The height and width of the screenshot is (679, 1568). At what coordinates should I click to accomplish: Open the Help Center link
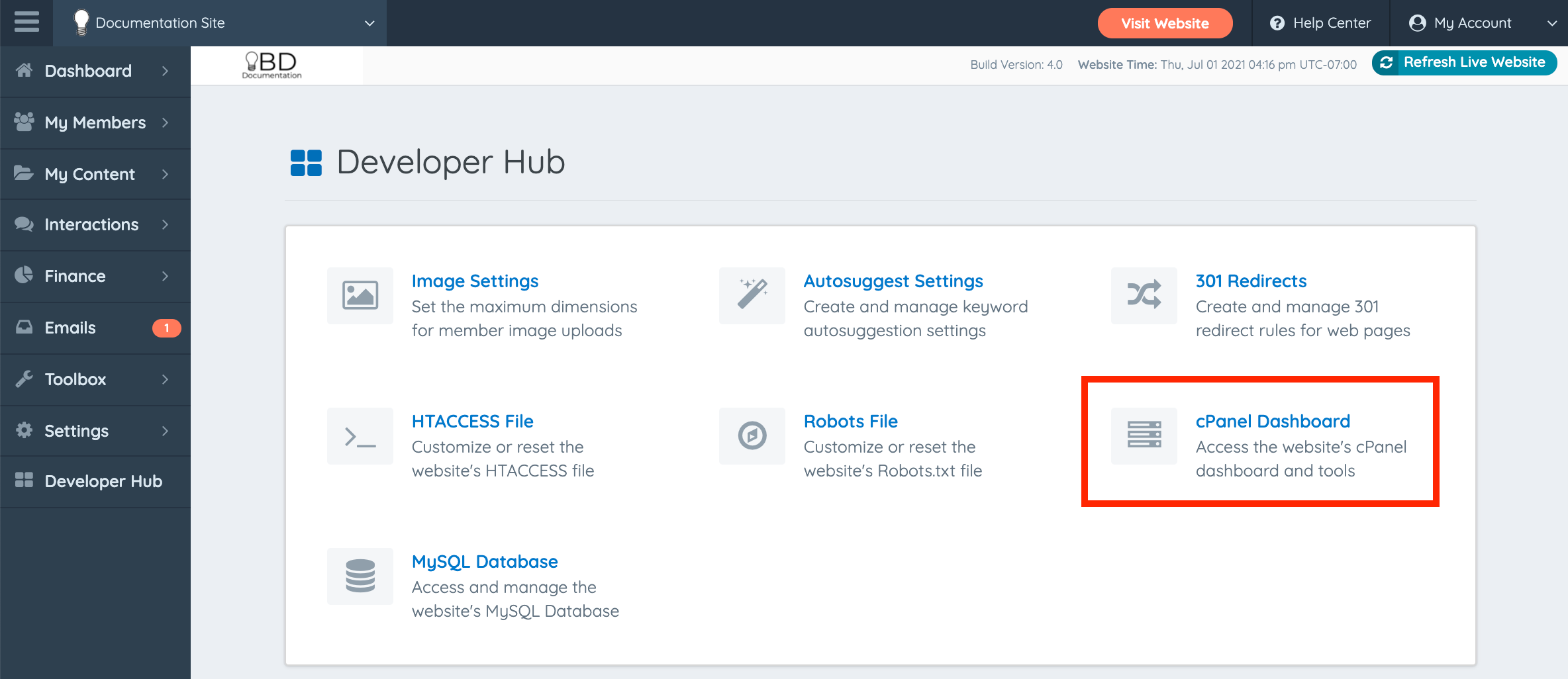pyautogui.click(x=1320, y=23)
